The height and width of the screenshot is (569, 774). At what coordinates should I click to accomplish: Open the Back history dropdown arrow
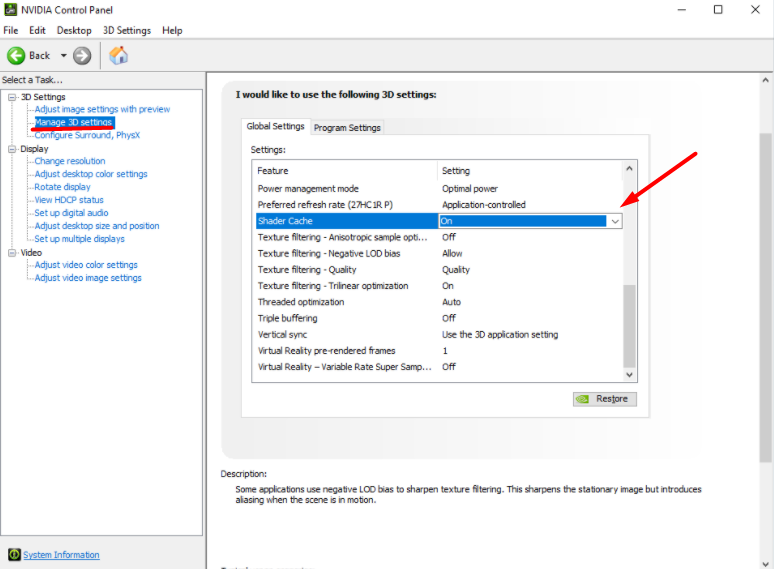pyautogui.click(x=64, y=56)
